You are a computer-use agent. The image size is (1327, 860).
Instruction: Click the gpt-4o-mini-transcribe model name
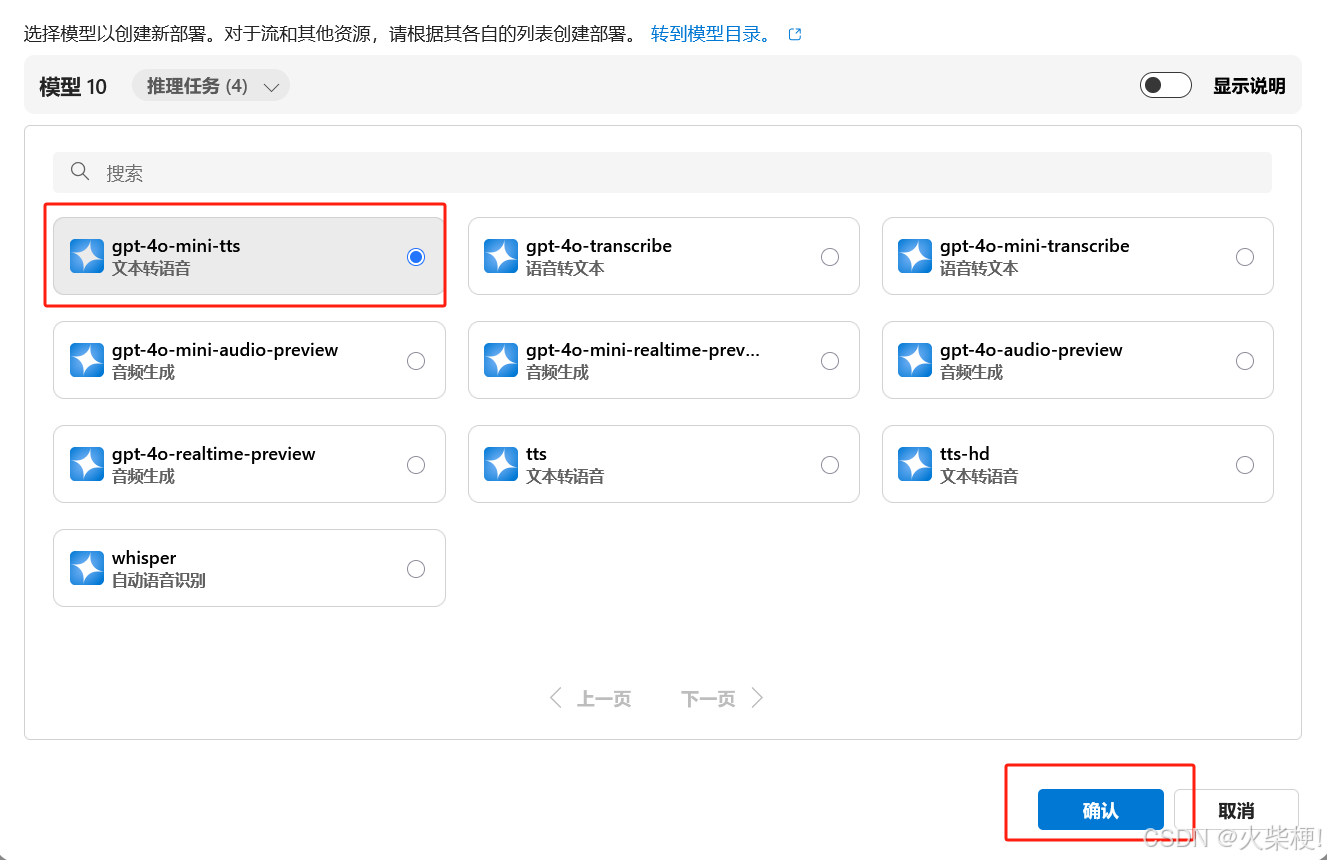(1035, 246)
